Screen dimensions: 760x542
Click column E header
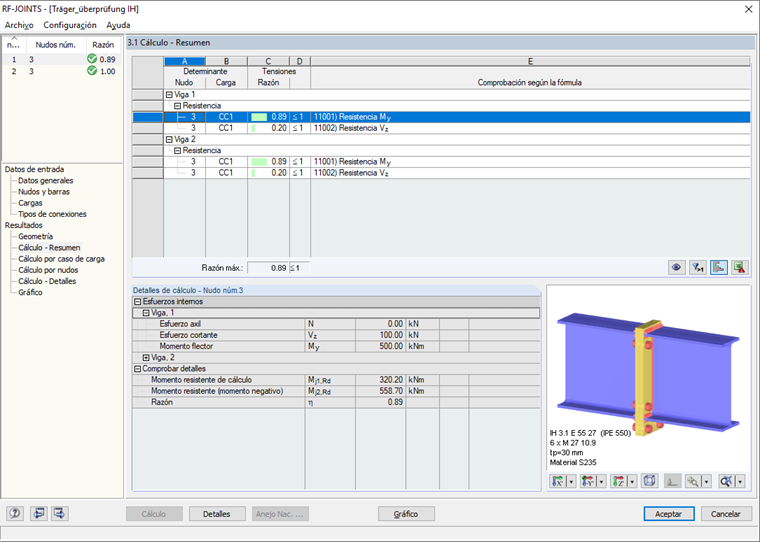click(530, 61)
